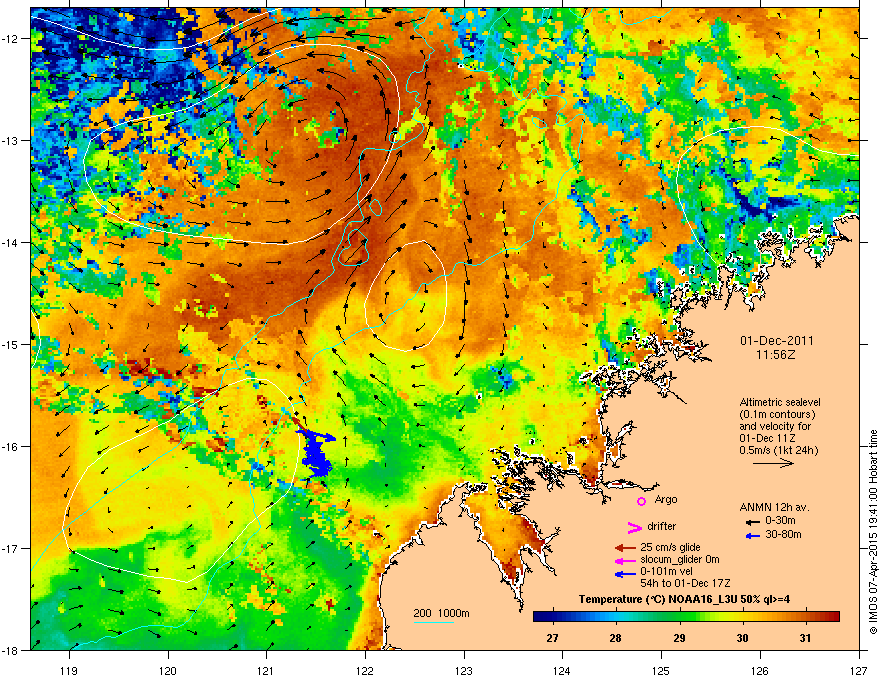Click the cyan 200 1000m depth contour line sample
The height and width of the screenshot is (680, 880).
433,622
